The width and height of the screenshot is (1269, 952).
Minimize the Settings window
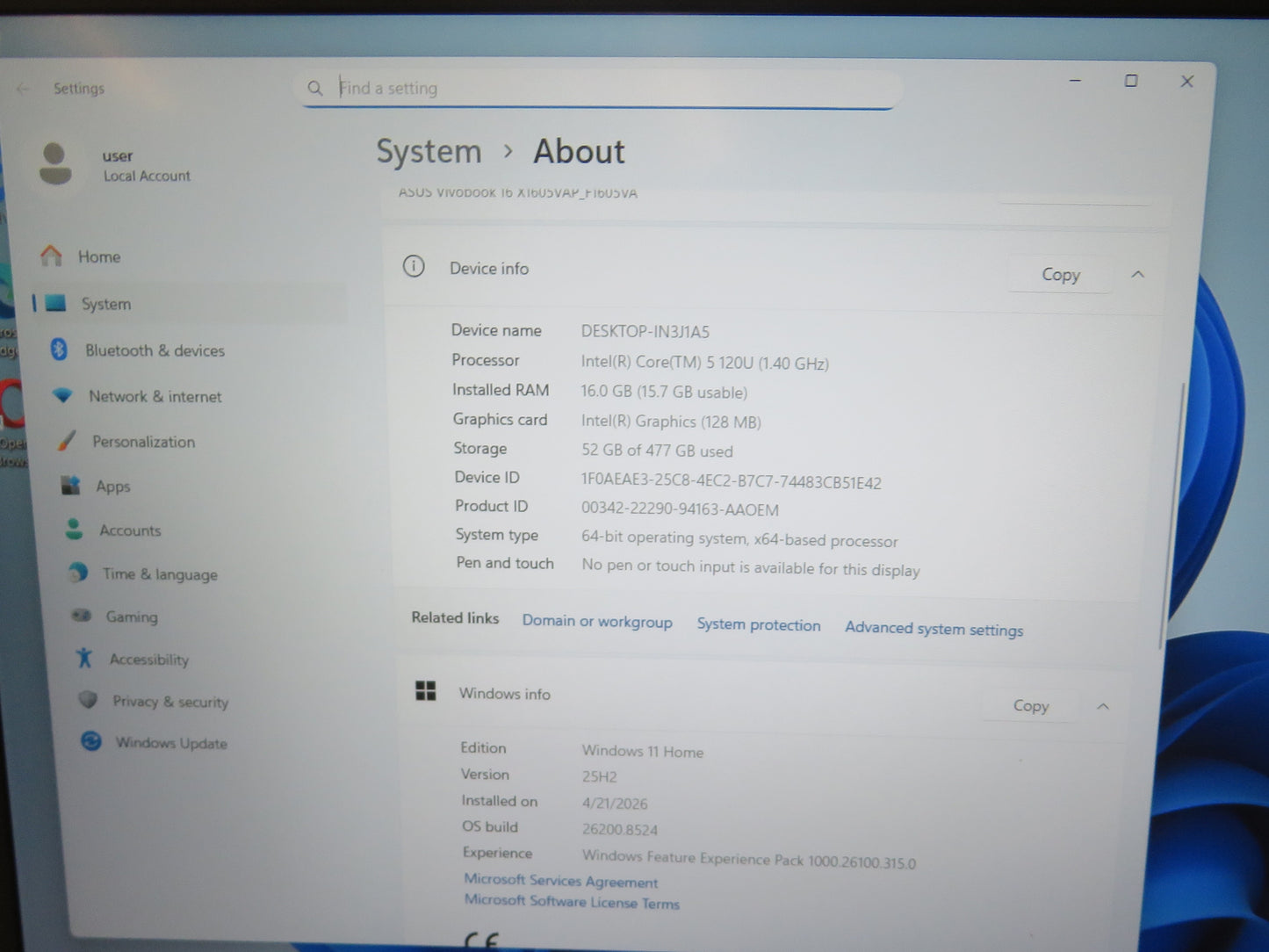point(1075,80)
